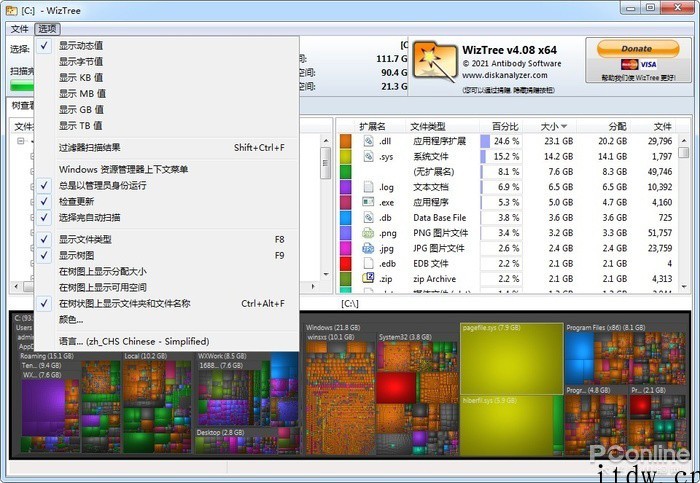Click the .db file icon

point(368,218)
